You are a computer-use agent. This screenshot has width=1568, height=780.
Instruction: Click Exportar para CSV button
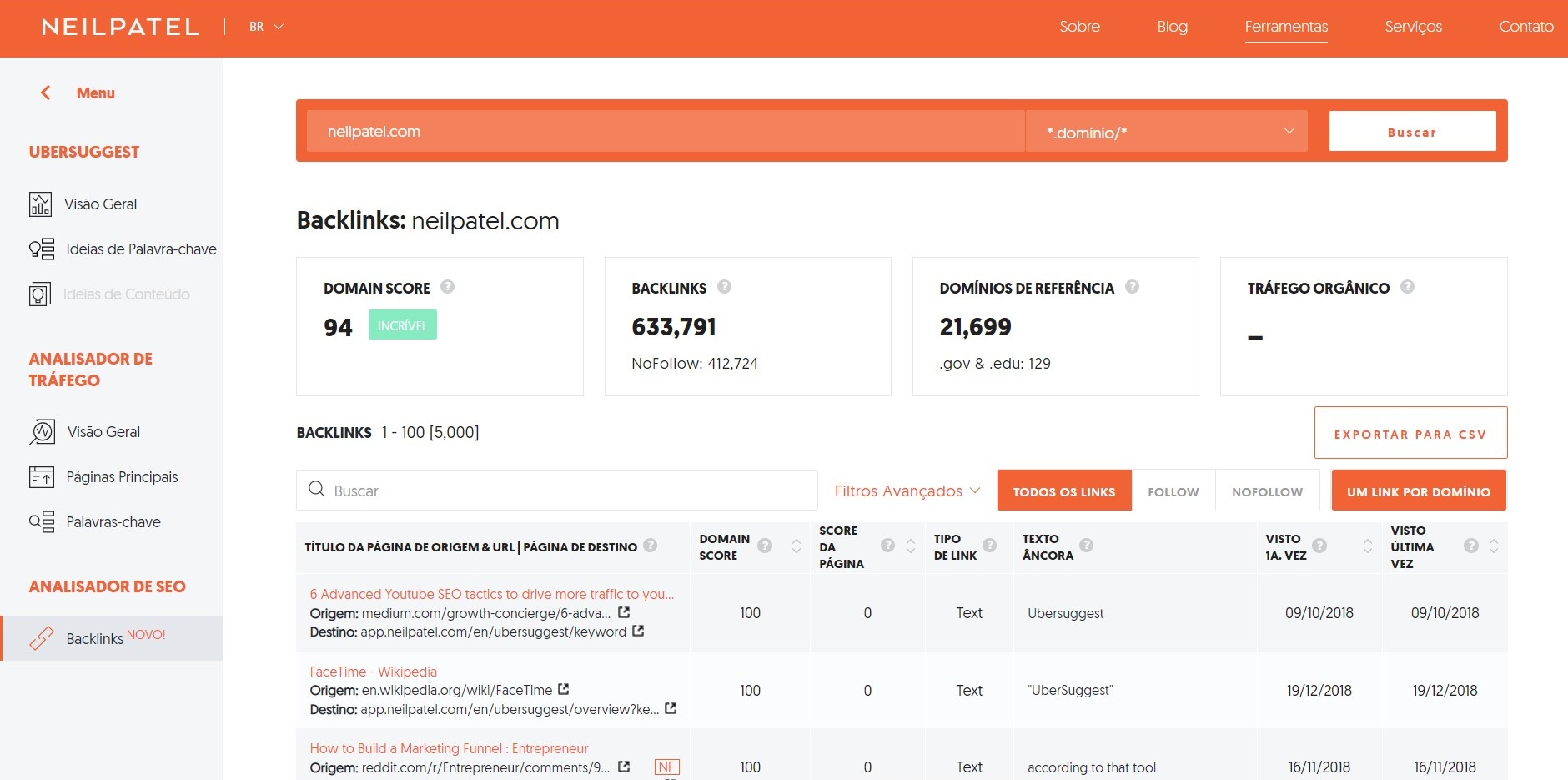(1410, 433)
